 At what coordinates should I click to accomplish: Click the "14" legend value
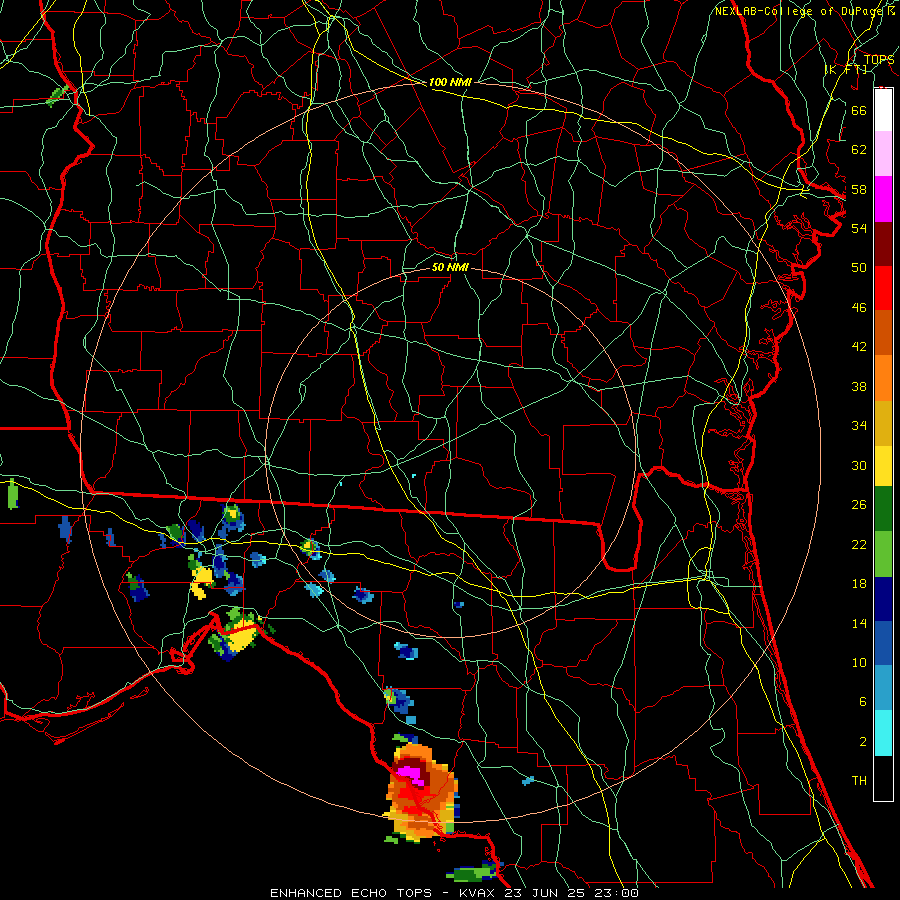859,623
